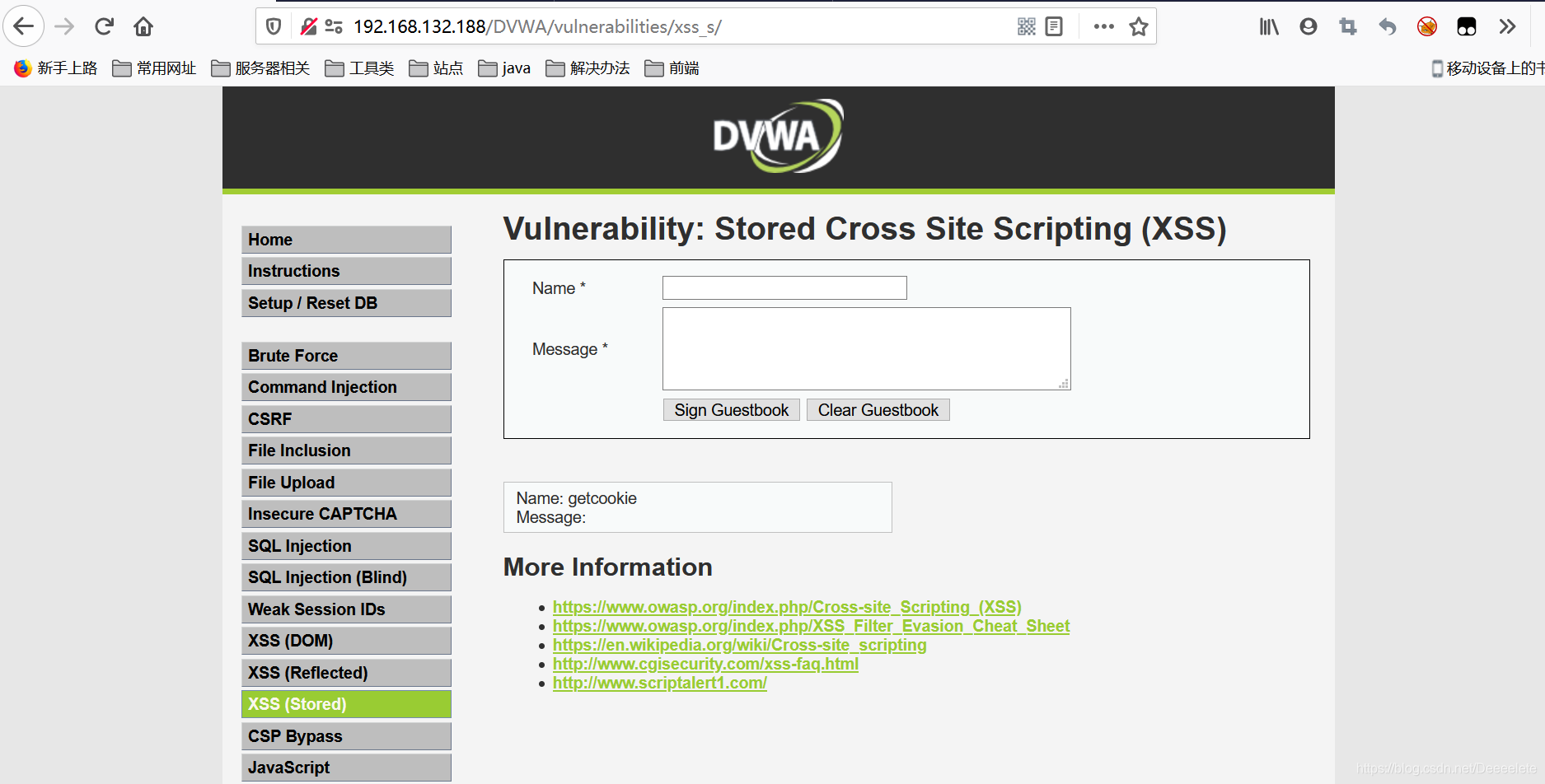The height and width of the screenshot is (784, 1545).
Task: Open the scriptalert1.com link
Action: pos(659,683)
